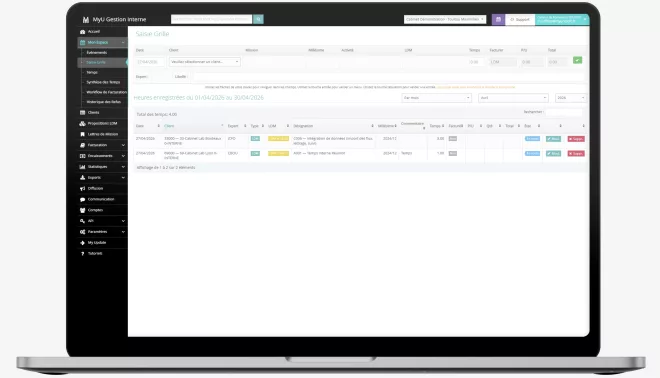Open the Communication speech bubble icon
This screenshot has width=660, height=378.
pyautogui.click(x=82, y=200)
